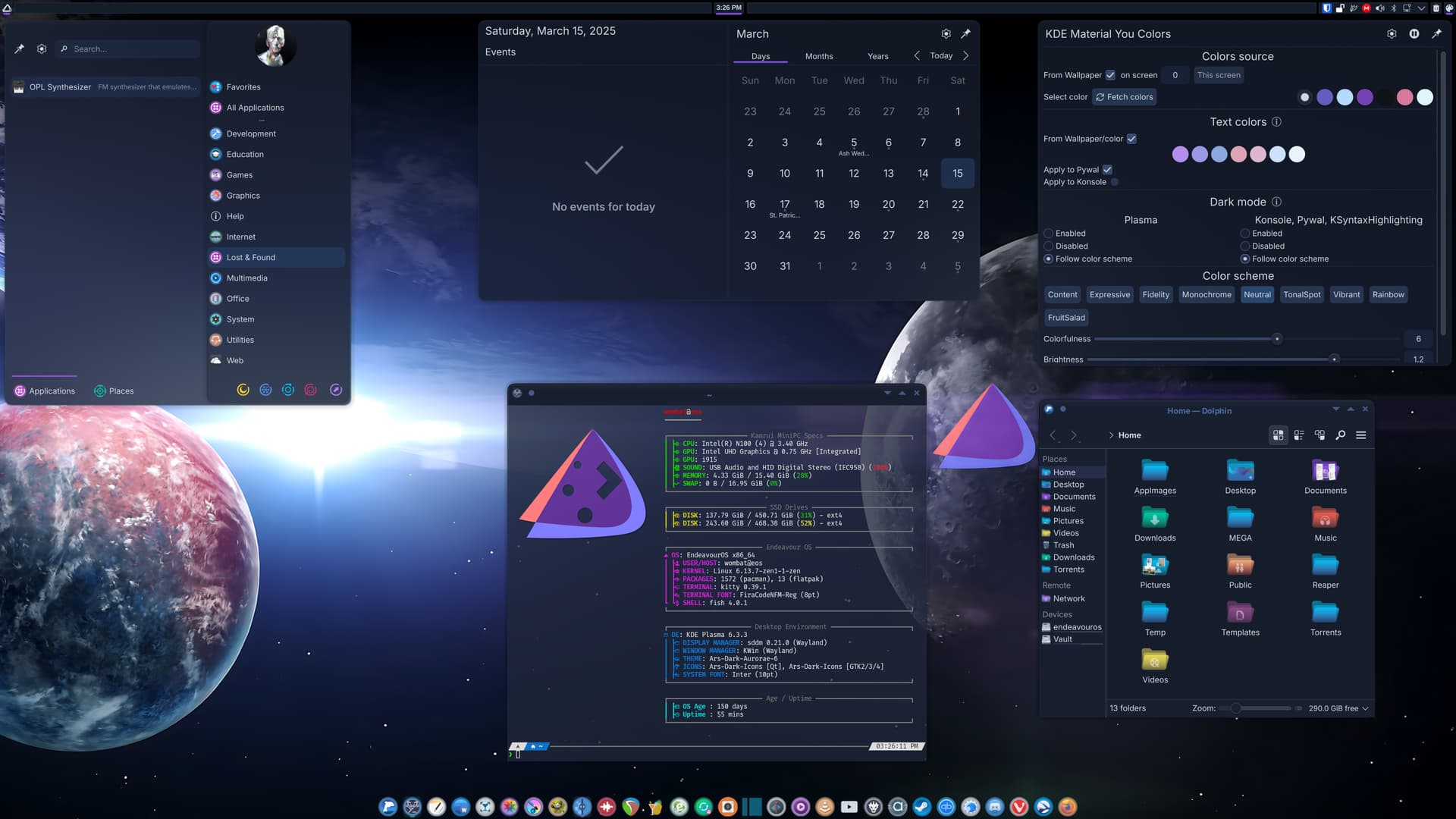Click the terminal window's keep-below arrow
The width and height of the screenshot is (1456, 819).
(887, 393)
